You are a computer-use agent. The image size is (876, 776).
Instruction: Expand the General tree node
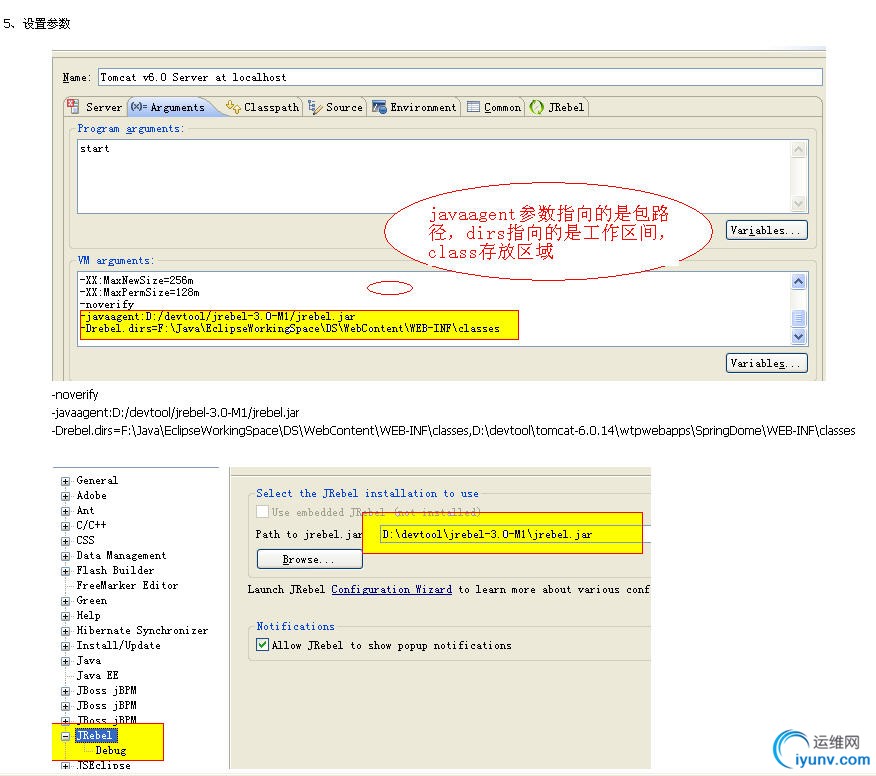click(65, 481)
